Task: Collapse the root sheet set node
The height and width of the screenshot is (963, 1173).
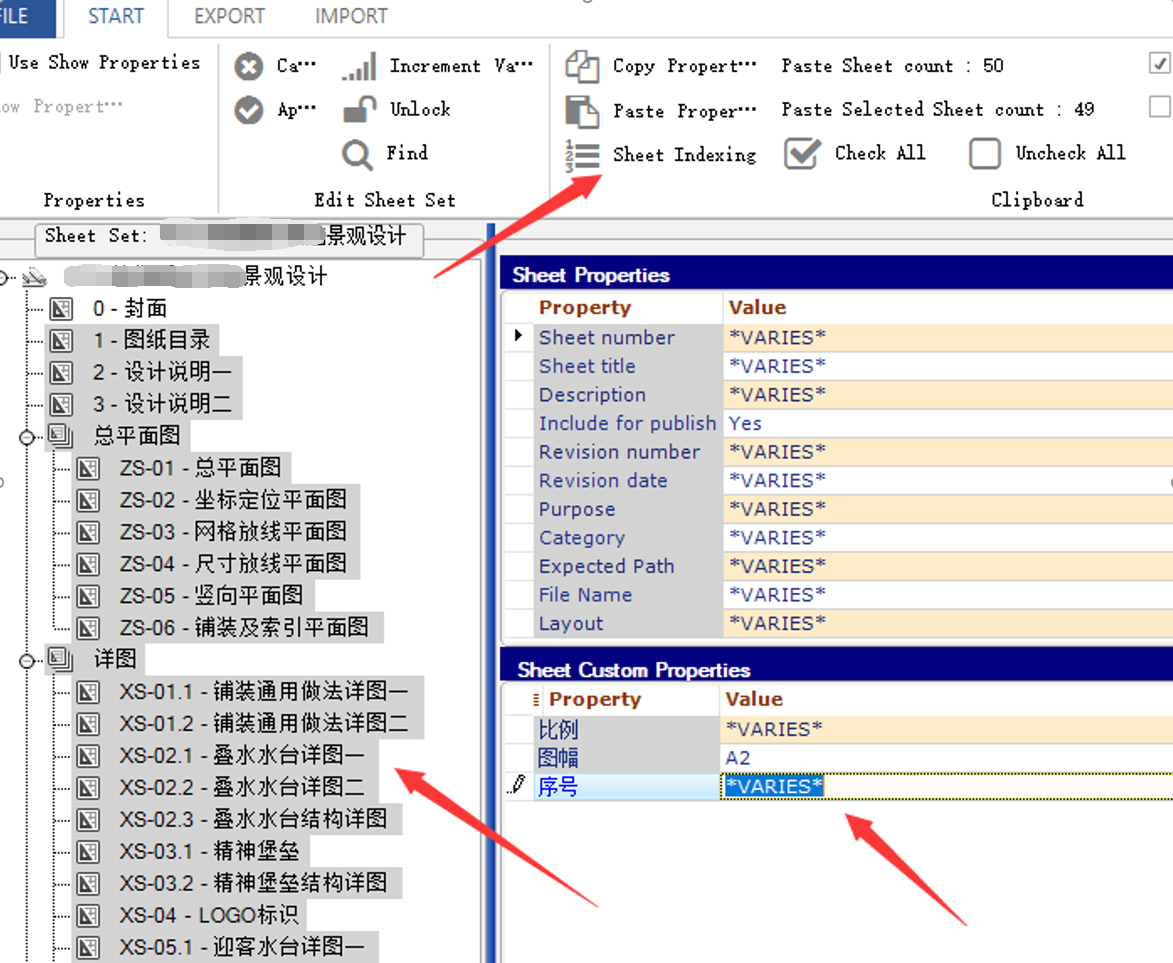Action: (x=6, y=277)
